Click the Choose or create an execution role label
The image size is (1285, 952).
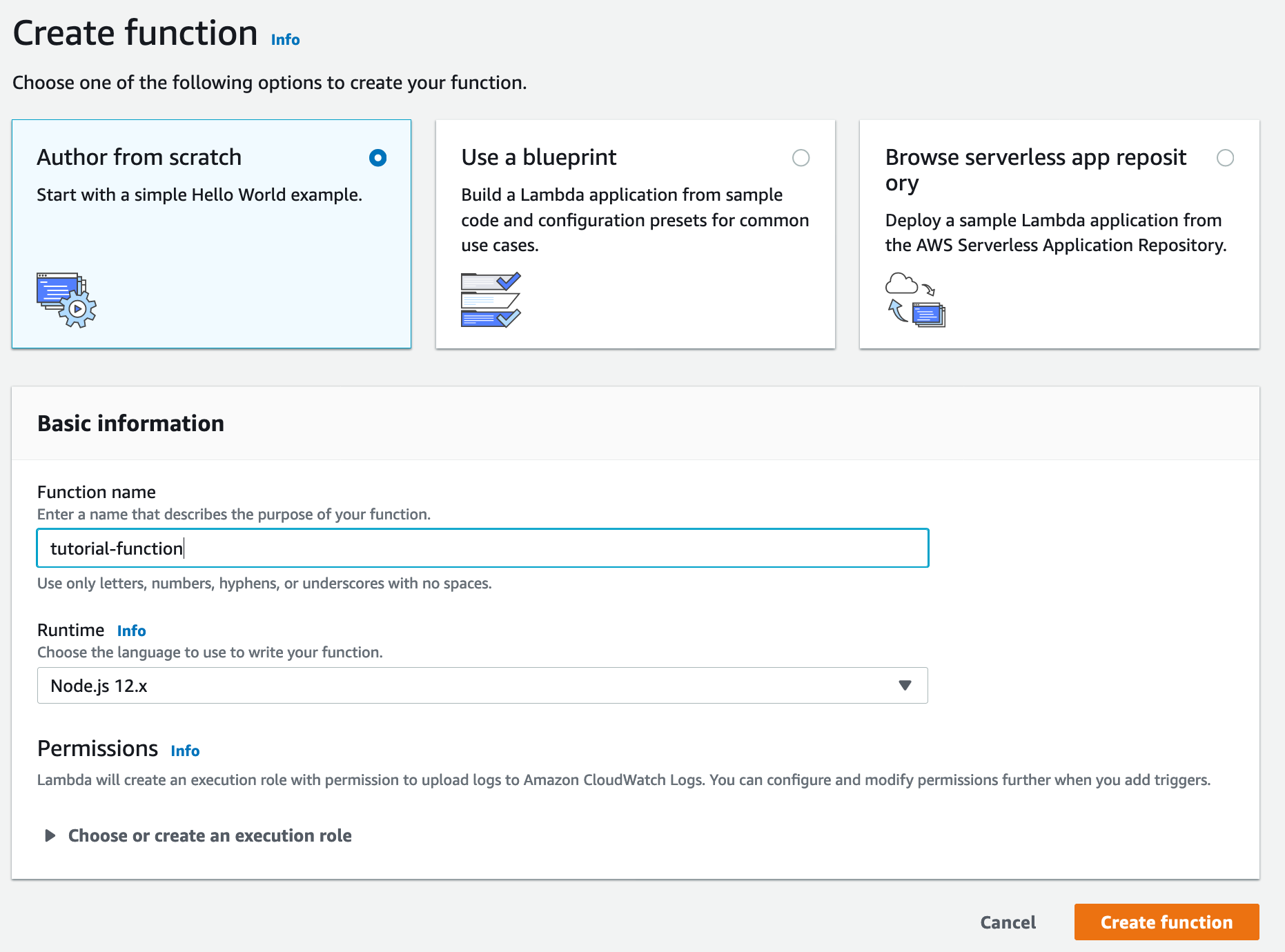click(209, 835)
